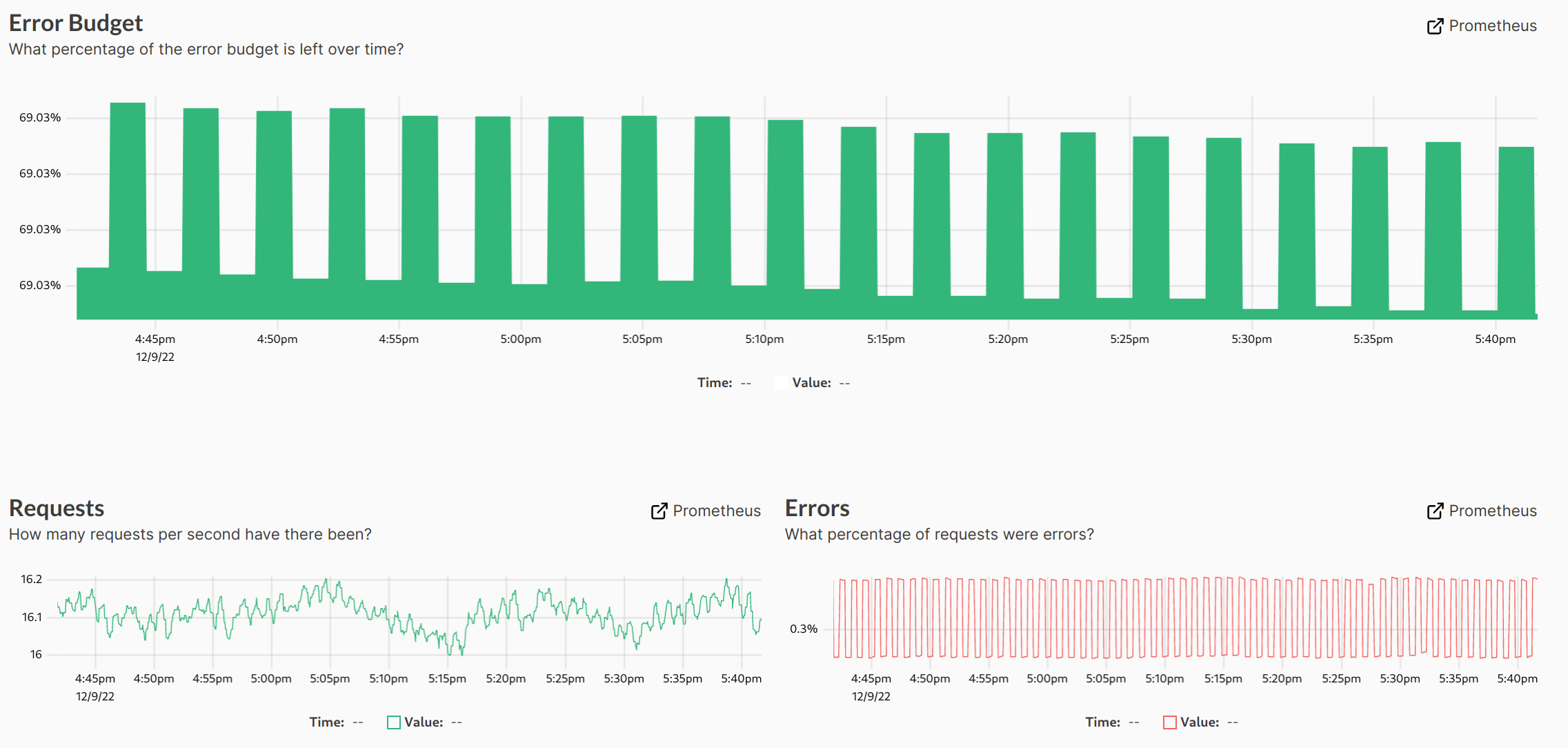Click the Time label in the Requests legend
The width and height of the screenshot is (1568, 748).
coord(325,722)
